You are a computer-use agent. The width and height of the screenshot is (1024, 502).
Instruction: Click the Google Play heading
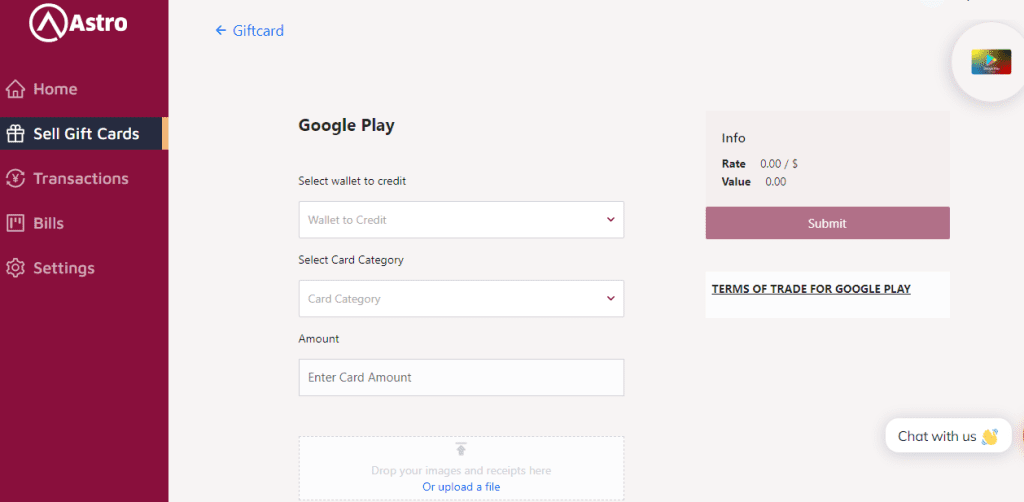click(x=346, y=125)
